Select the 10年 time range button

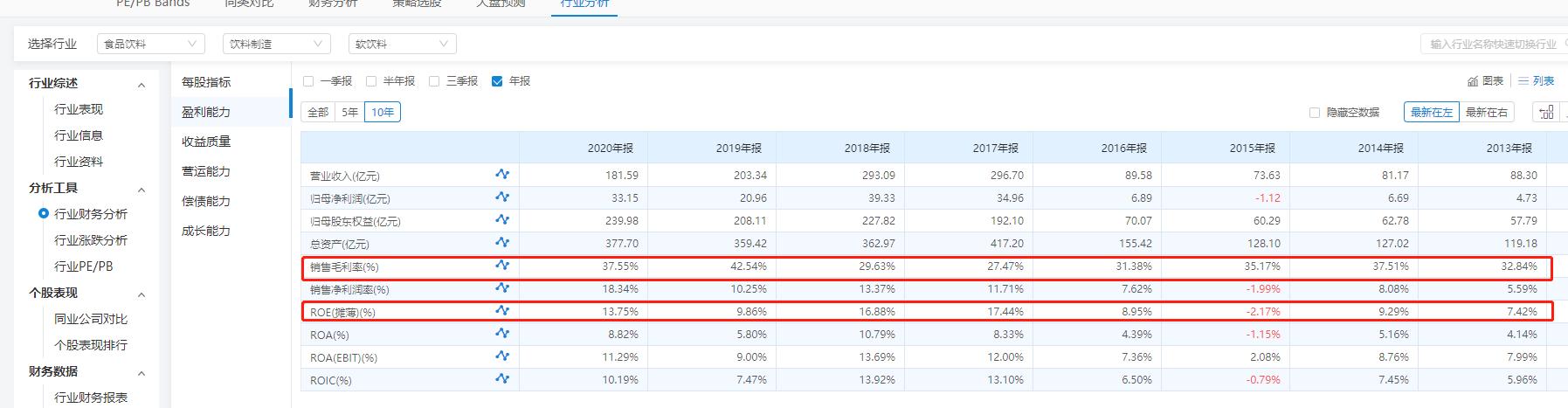click(383, 112)
